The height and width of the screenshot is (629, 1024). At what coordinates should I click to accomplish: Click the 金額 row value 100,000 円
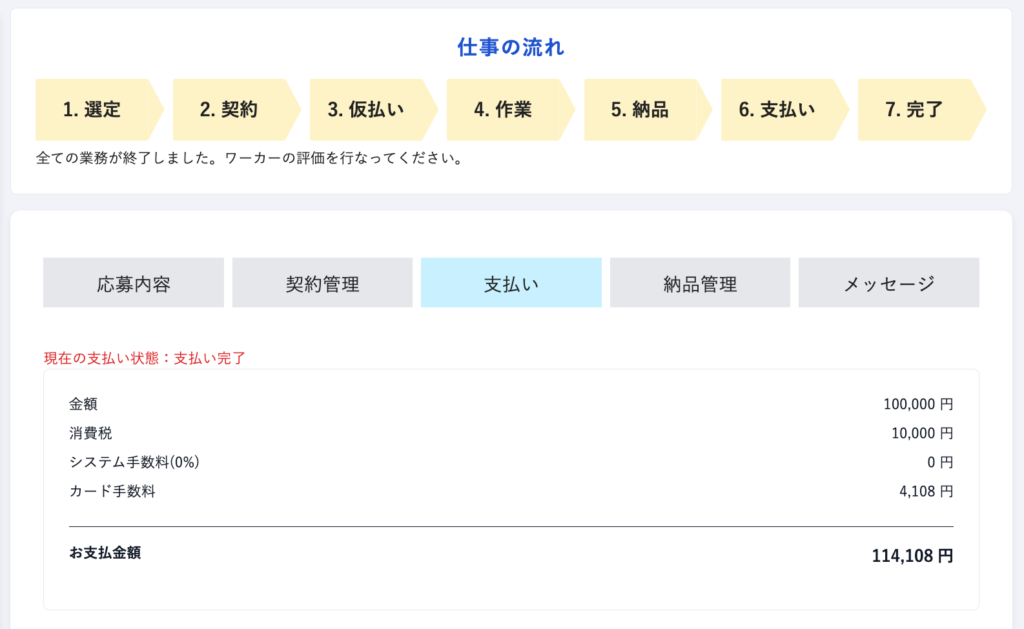click(918, 404)
